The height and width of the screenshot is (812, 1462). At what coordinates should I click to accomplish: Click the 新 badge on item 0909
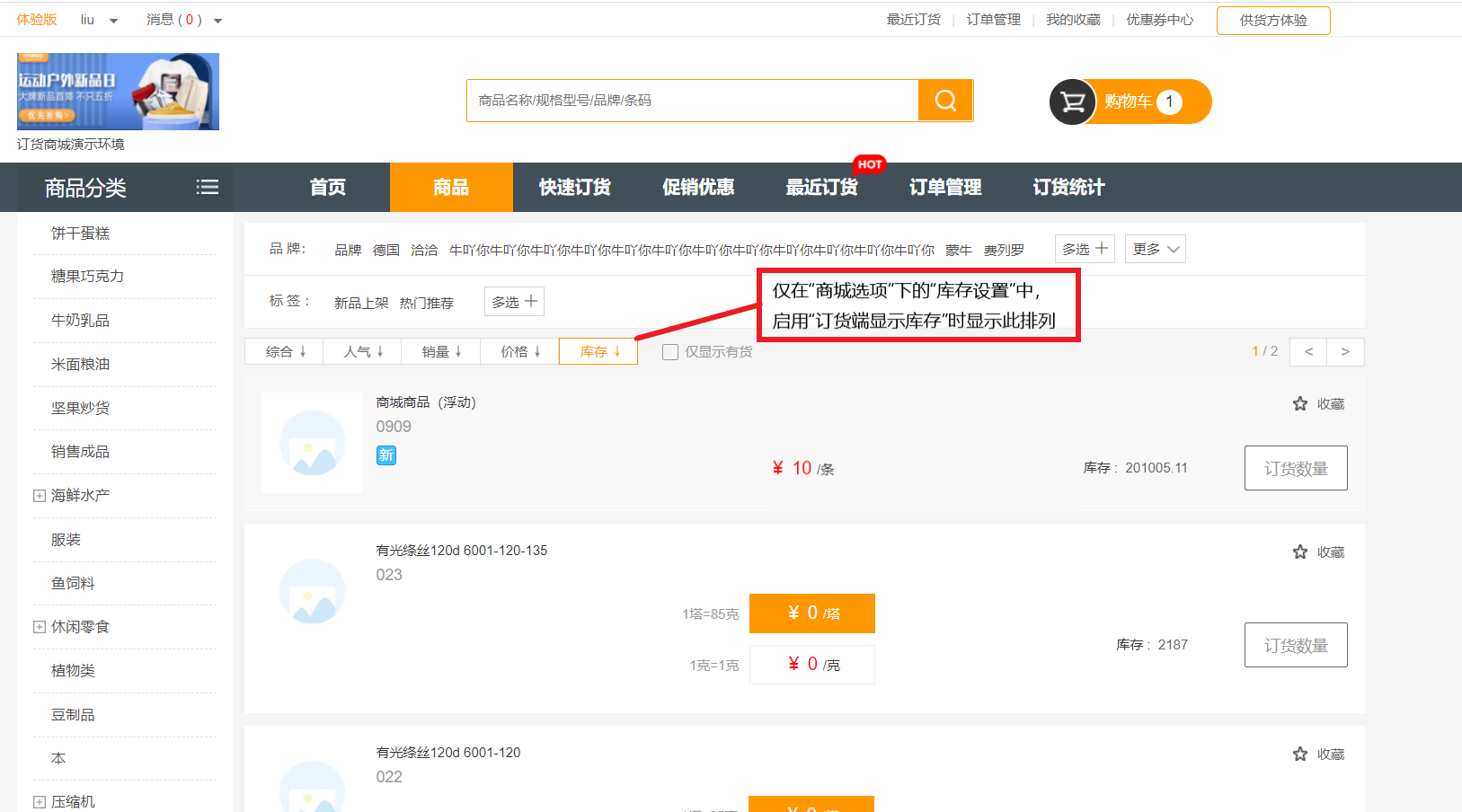pyautogui.click(x=386, y=455)
